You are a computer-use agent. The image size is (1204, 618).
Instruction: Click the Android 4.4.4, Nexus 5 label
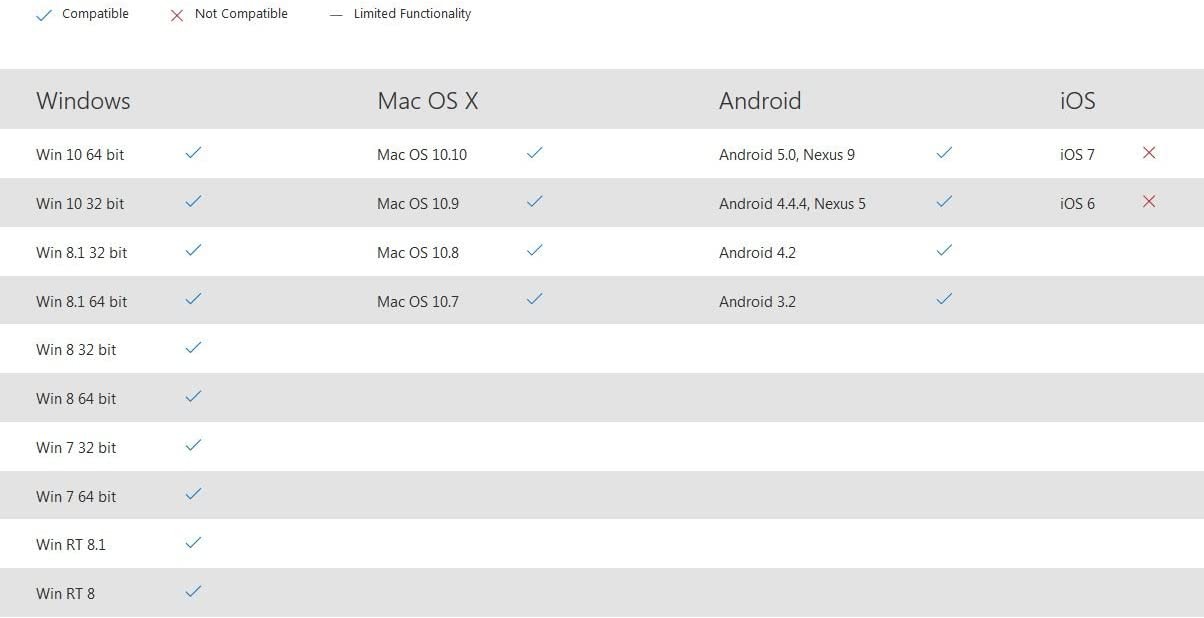pyautogui.click(x=792, y=204)
